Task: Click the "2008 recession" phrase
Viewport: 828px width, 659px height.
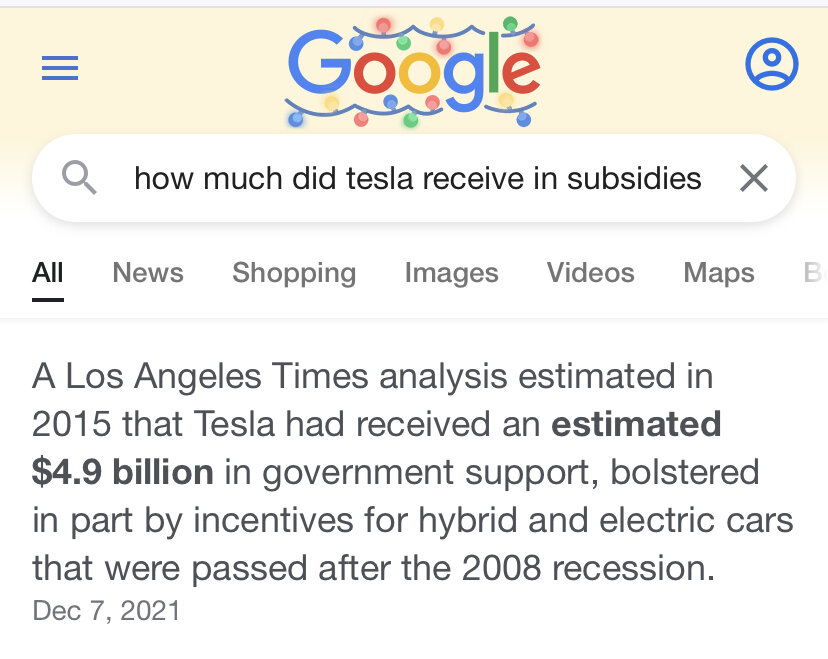Action: click(x=588, y=568)
